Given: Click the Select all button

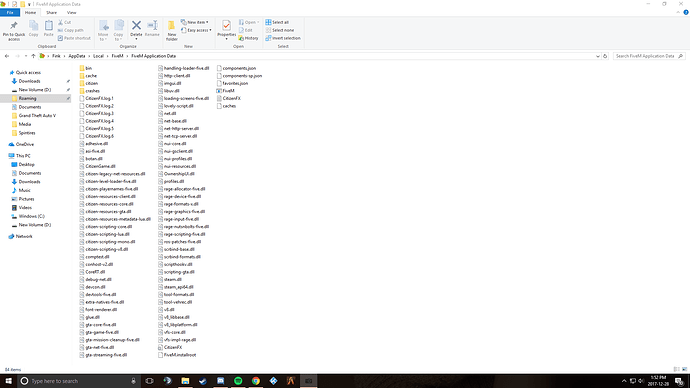Looking at the screenshot, I should tap(277, 22).
